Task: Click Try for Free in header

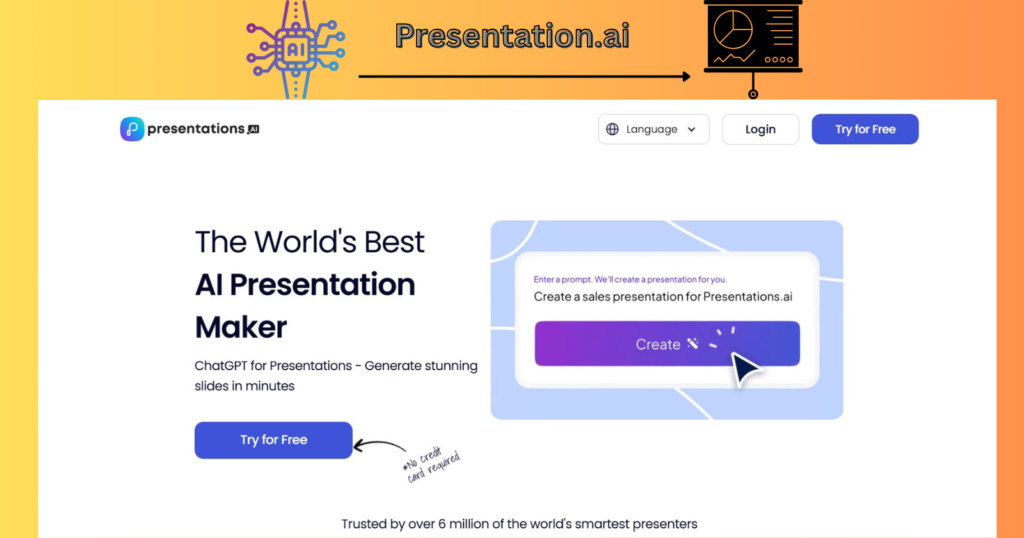Action: (865, 129)
